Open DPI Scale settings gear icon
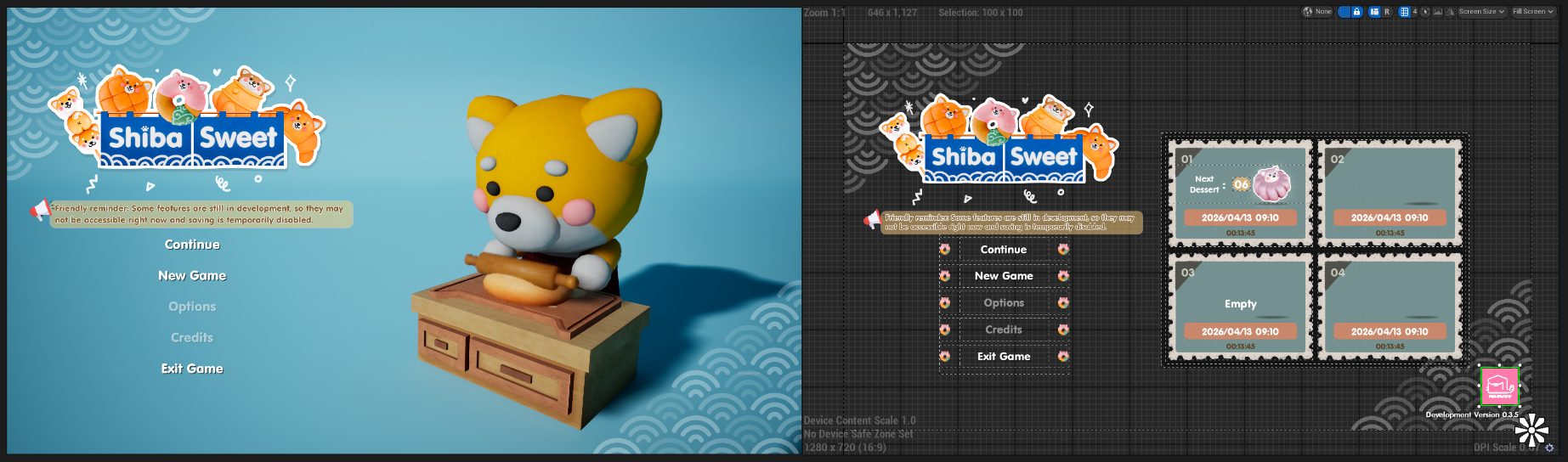This screenshot has width=1568, height=462. pyautogui.click(x=1549, y=448)
